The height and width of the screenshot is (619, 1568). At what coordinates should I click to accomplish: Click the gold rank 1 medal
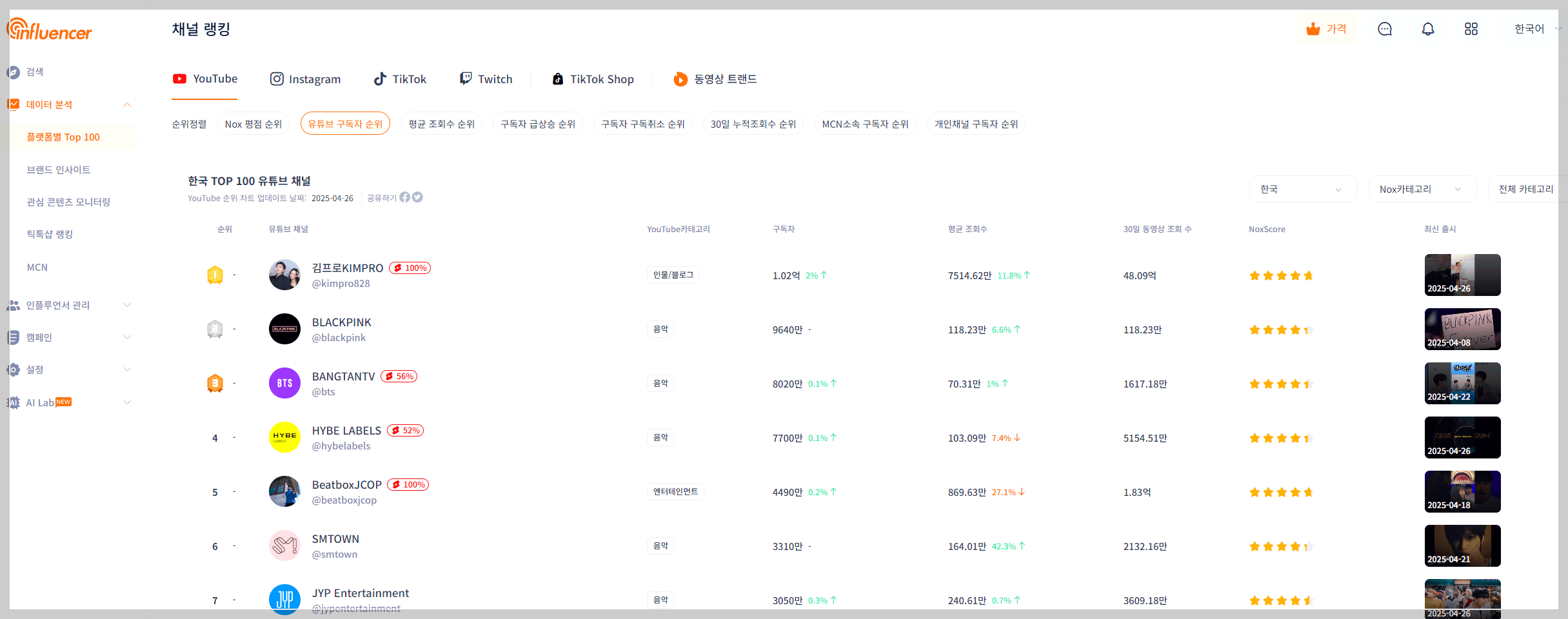(x=215, y=275)
